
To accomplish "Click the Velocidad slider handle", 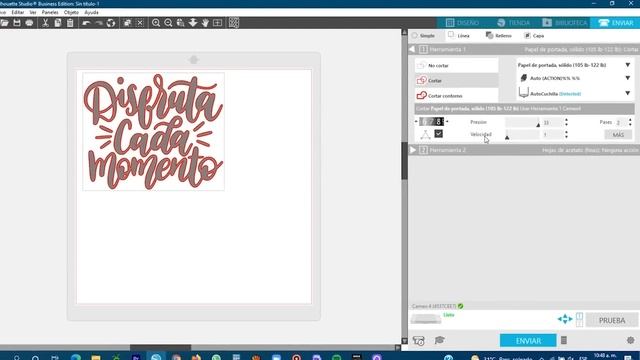I will [507, 138].
